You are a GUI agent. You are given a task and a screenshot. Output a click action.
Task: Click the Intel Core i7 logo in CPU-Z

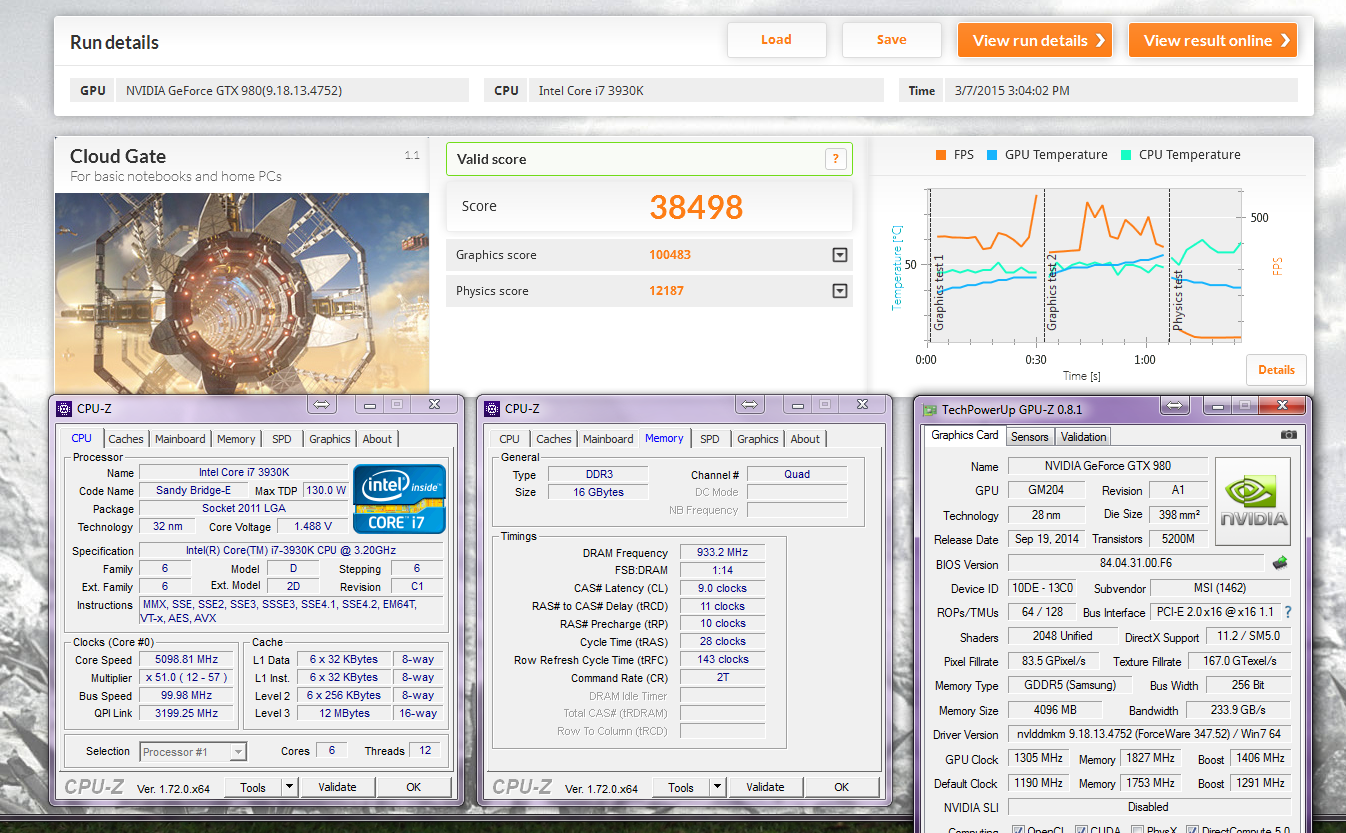tap(399, 498)
